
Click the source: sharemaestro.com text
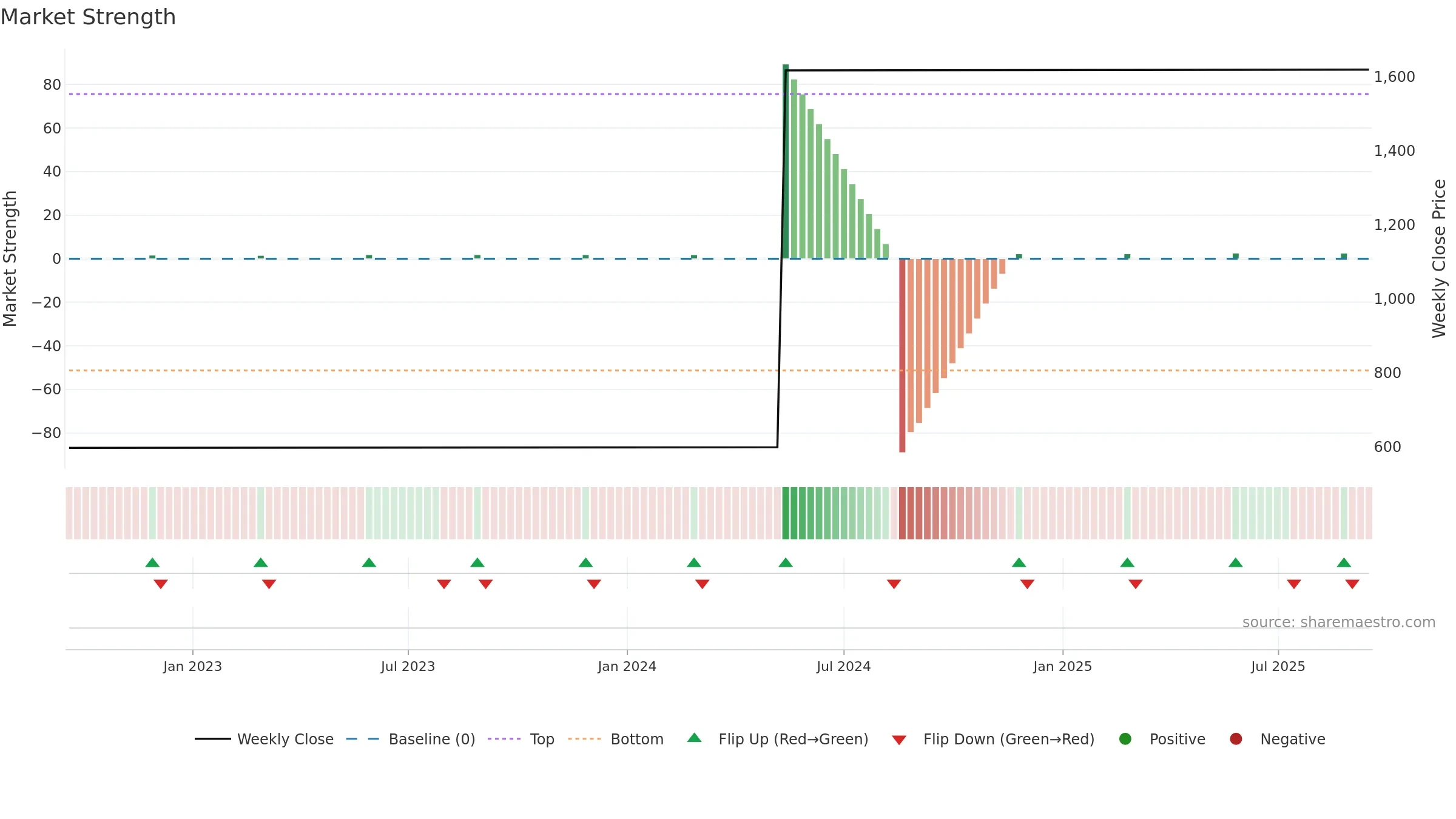pos(1339,622)
